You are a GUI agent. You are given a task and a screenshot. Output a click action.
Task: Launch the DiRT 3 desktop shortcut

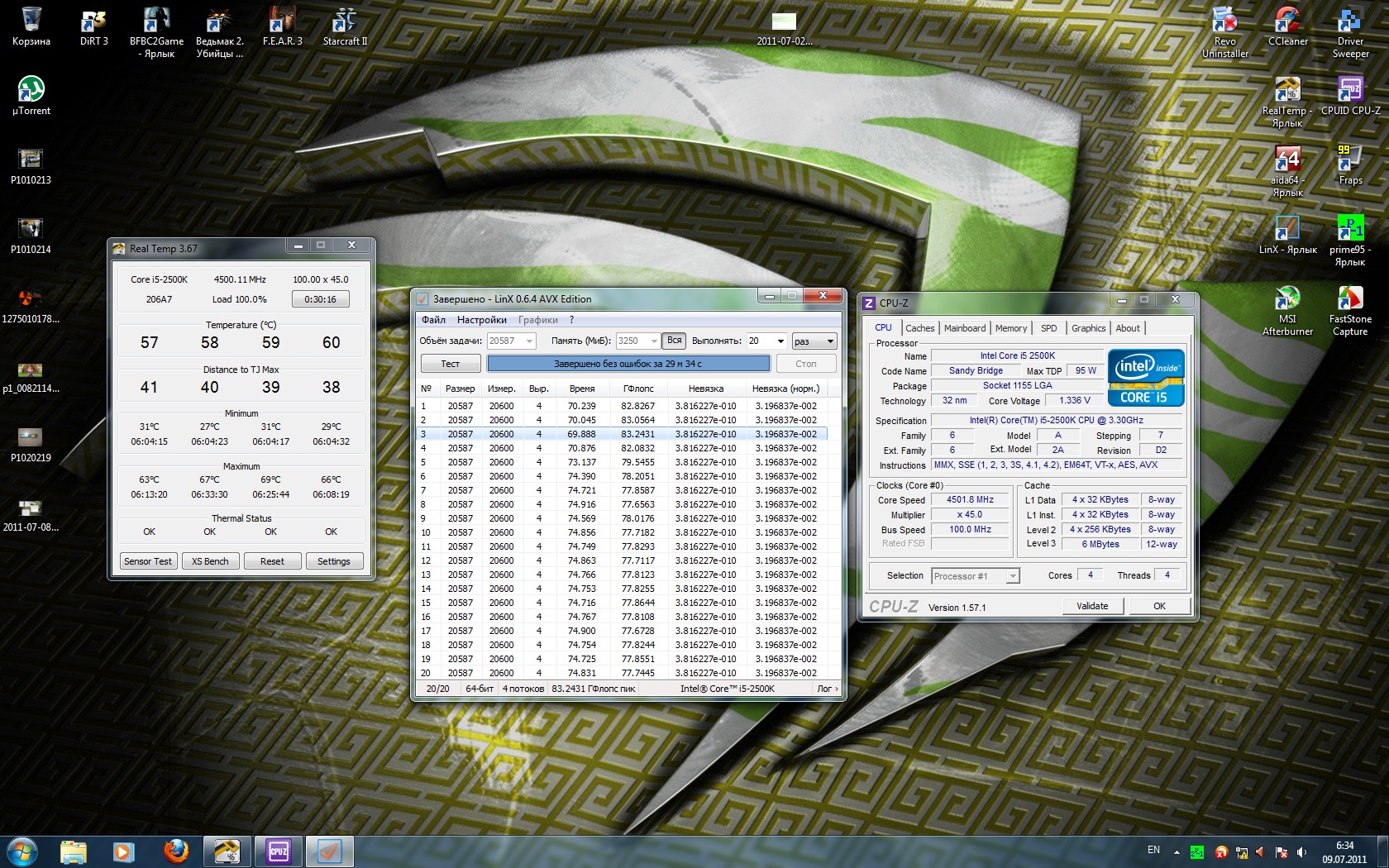93,26
